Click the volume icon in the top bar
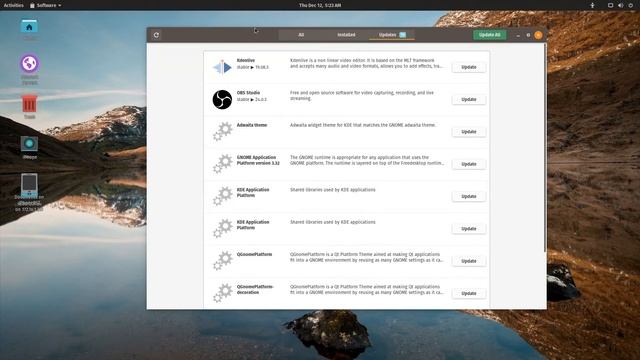Screen dimensions: 640x360 pos(620,5)
